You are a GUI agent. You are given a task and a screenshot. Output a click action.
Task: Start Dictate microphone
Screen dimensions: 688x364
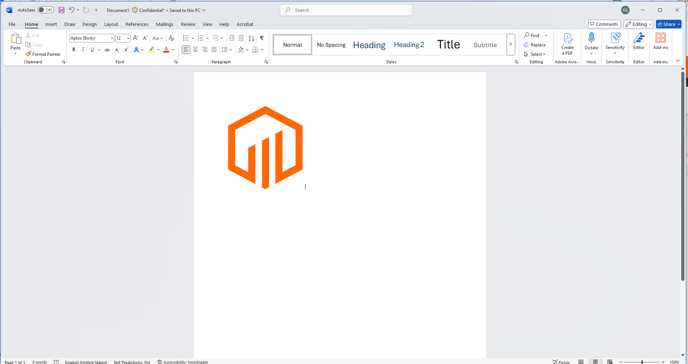point(591,42)
